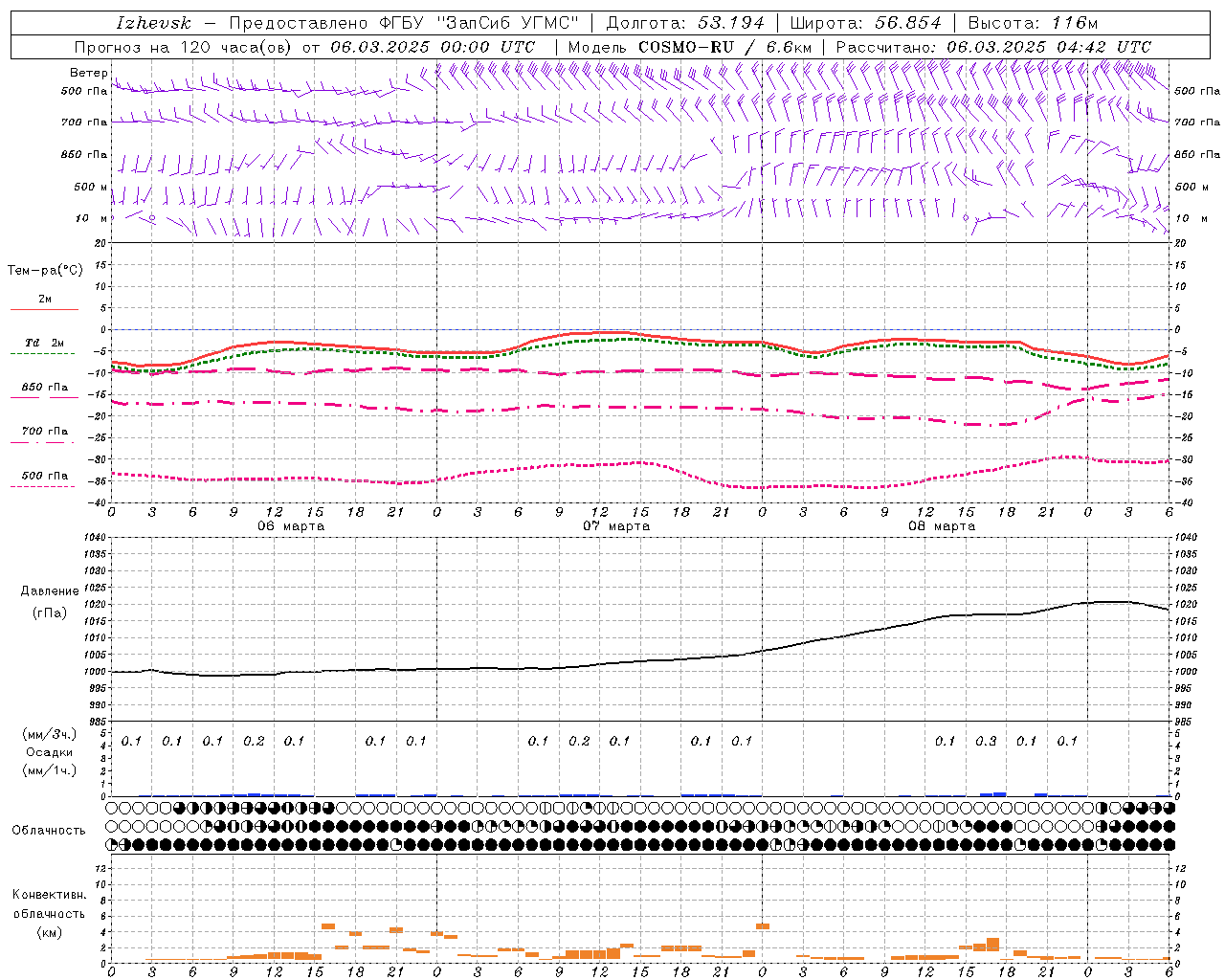Click the 2м temperature legend entry
This screenshot has height=980, width=1225.
pos(45,300)
